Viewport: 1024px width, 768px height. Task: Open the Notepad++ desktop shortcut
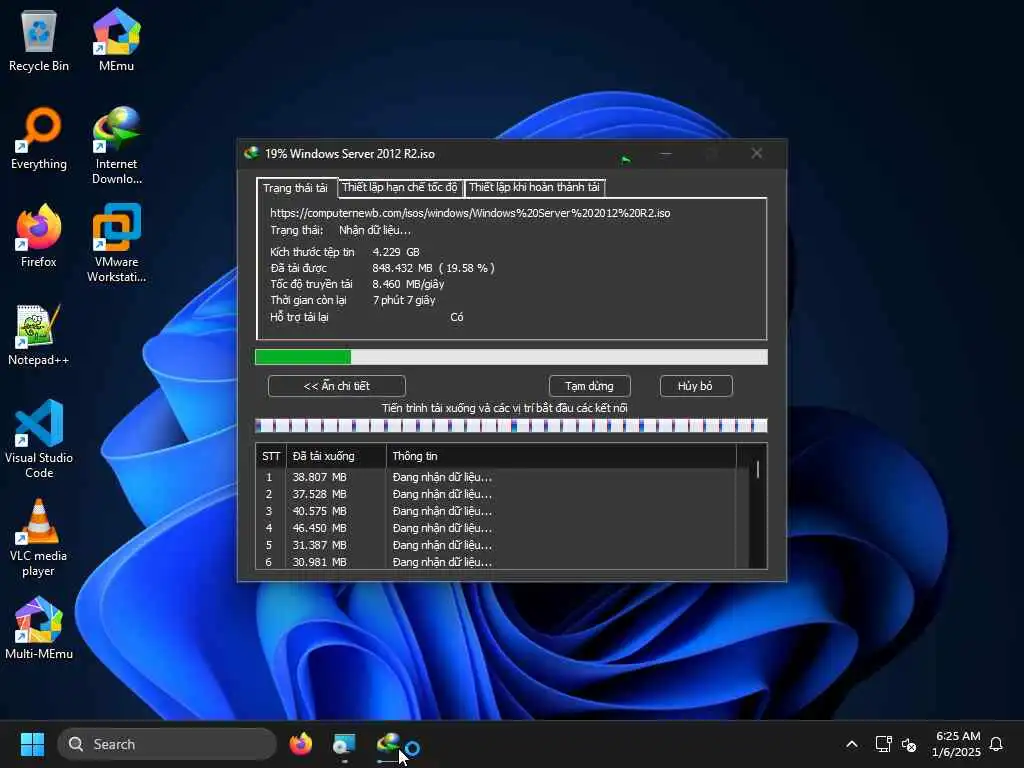(39, 334)
